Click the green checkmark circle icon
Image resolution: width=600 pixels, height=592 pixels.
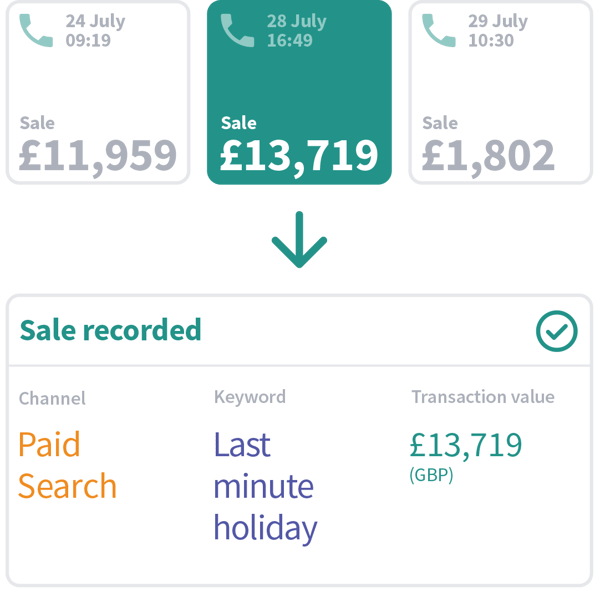click(x=556, y=331)
